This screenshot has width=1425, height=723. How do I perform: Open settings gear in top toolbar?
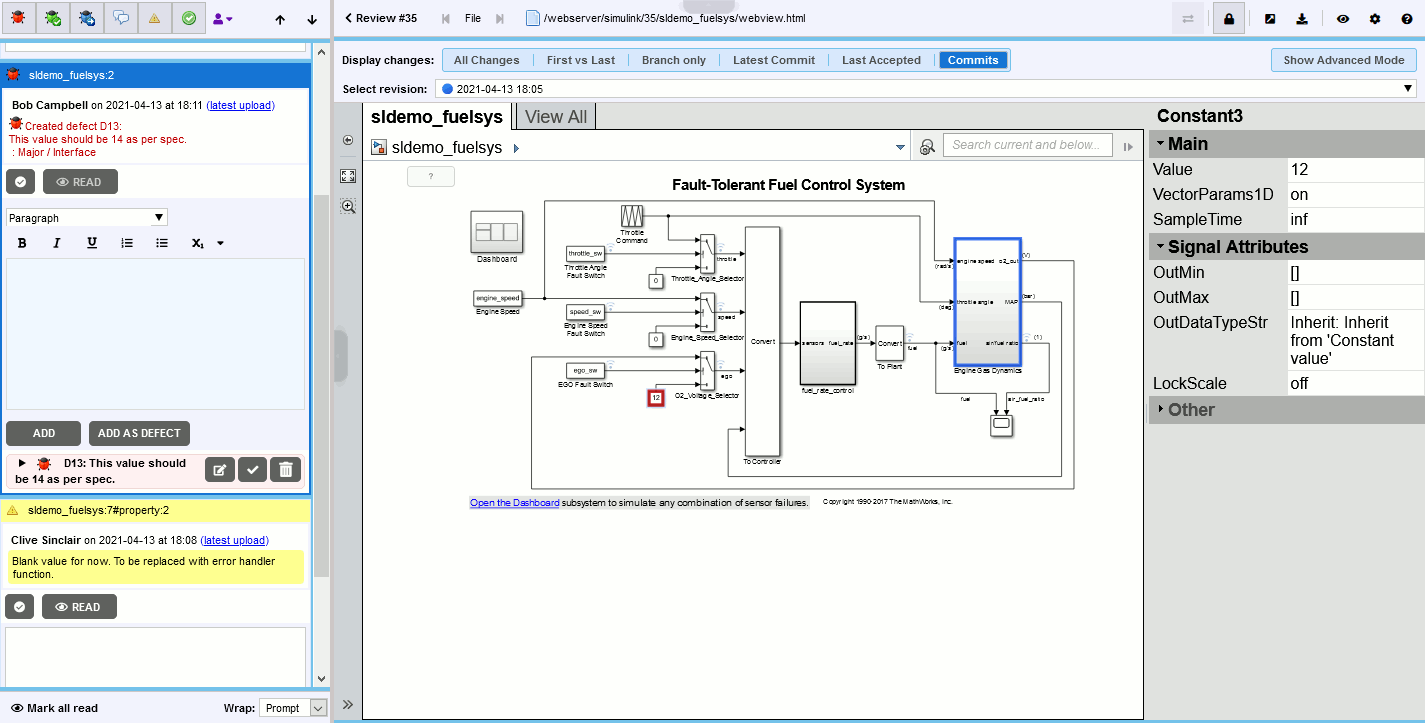point(1375,18)
